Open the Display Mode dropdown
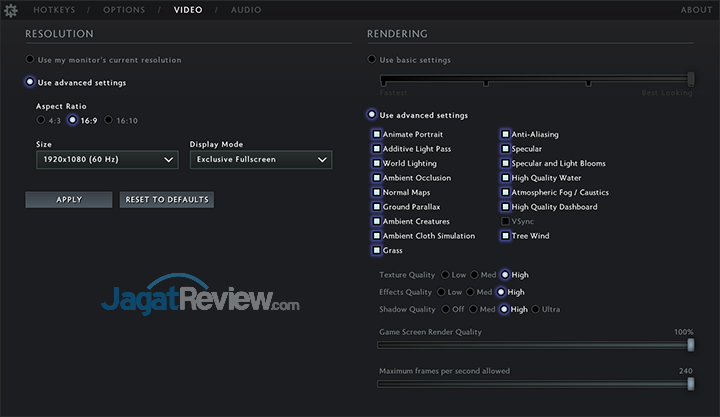The height and width of the screenshot is (417, 720). click(261, 159)
